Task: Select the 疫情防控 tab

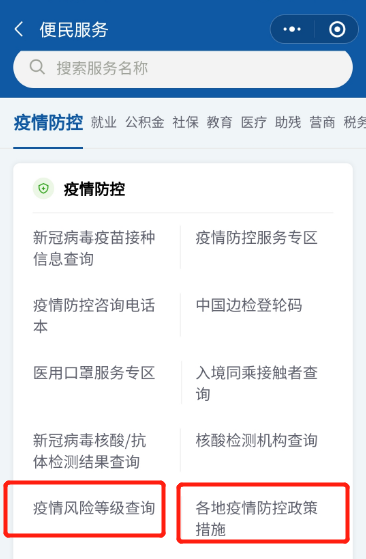Action: [x=48, y=123]
